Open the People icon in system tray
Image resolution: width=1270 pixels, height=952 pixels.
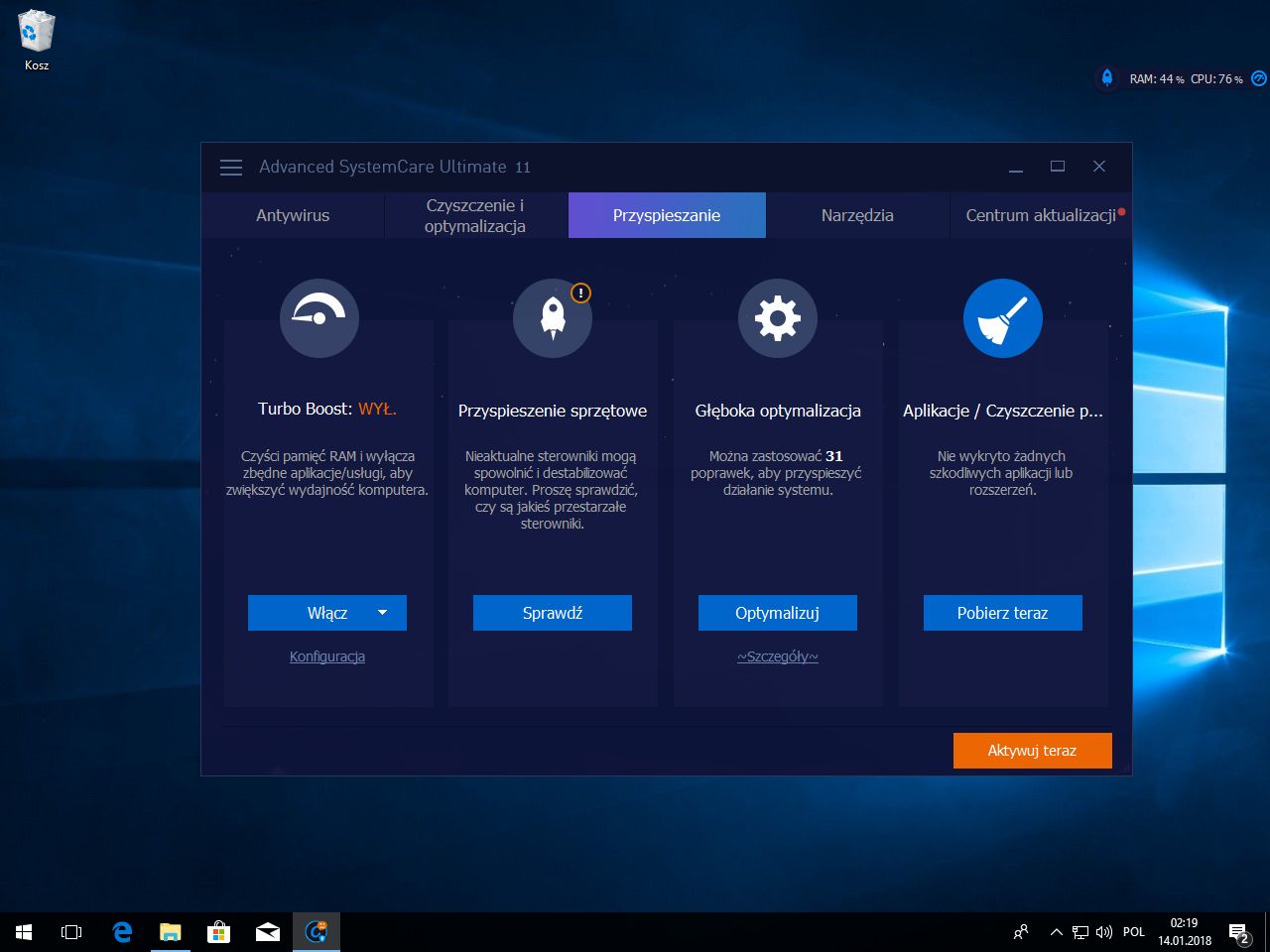coord(1021,932)
